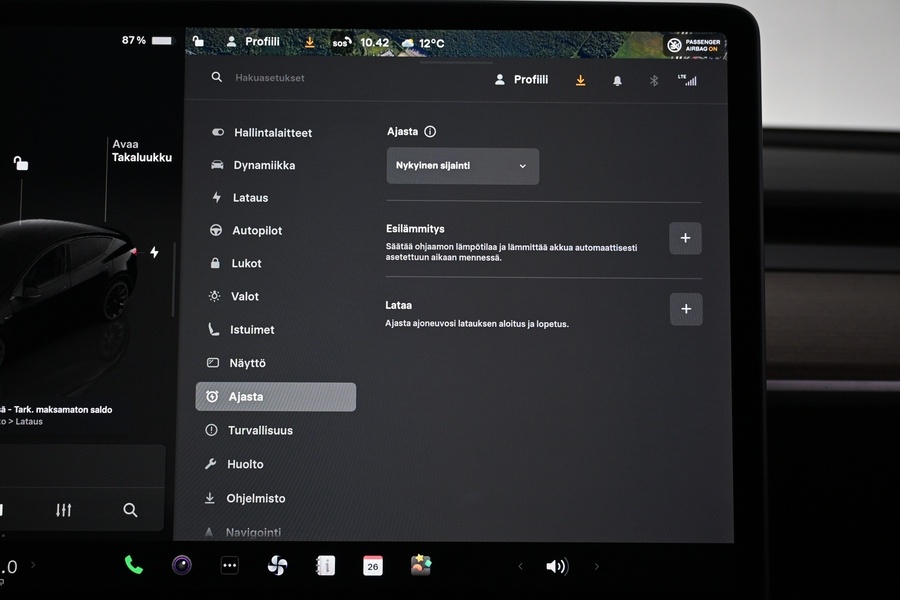Open climate fan controls in bottom dock
Screen dimensions: 900x600
pyautogui.click(x=277, y=566)
